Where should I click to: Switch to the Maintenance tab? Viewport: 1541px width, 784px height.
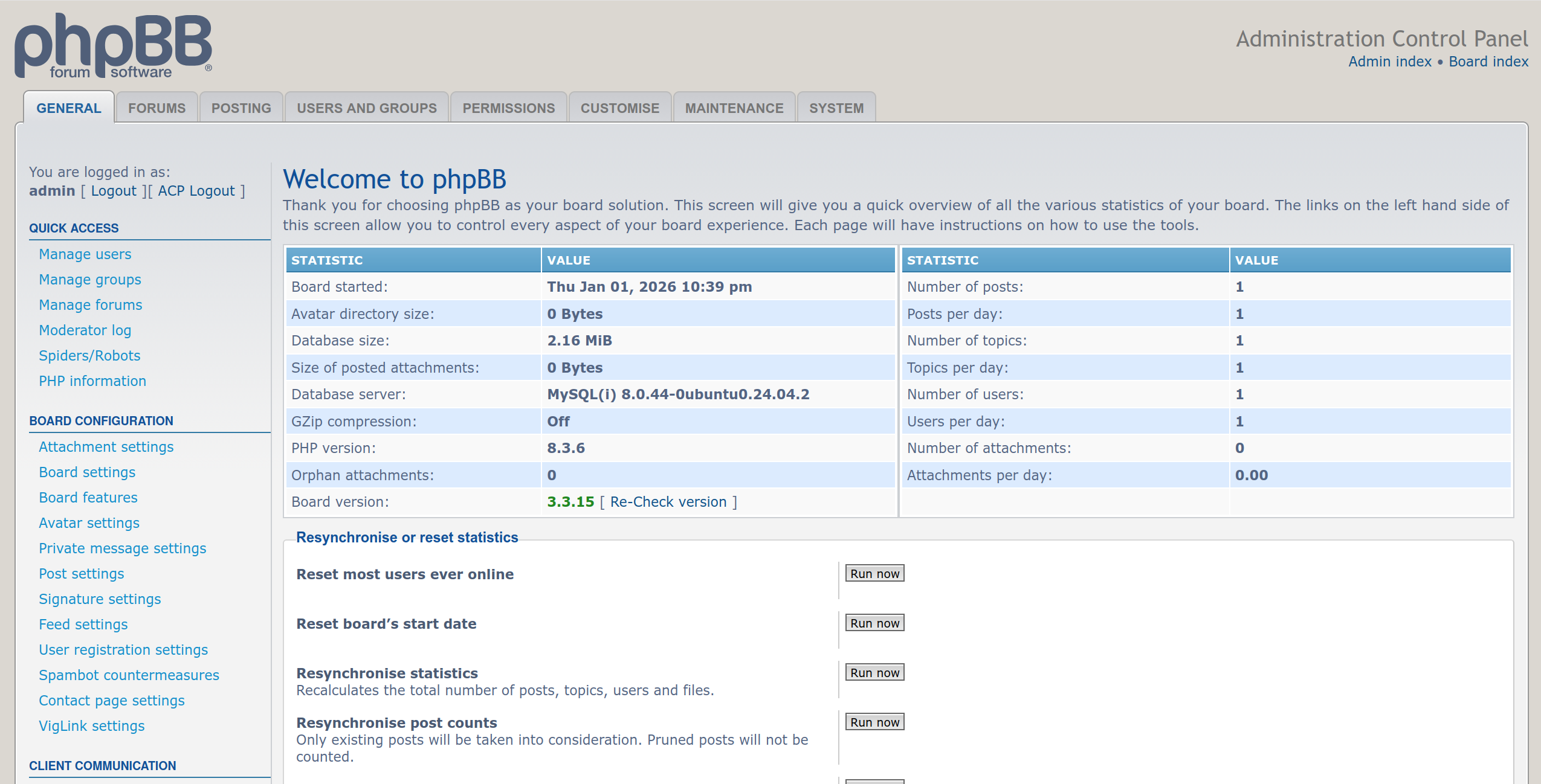coord(734,108)
